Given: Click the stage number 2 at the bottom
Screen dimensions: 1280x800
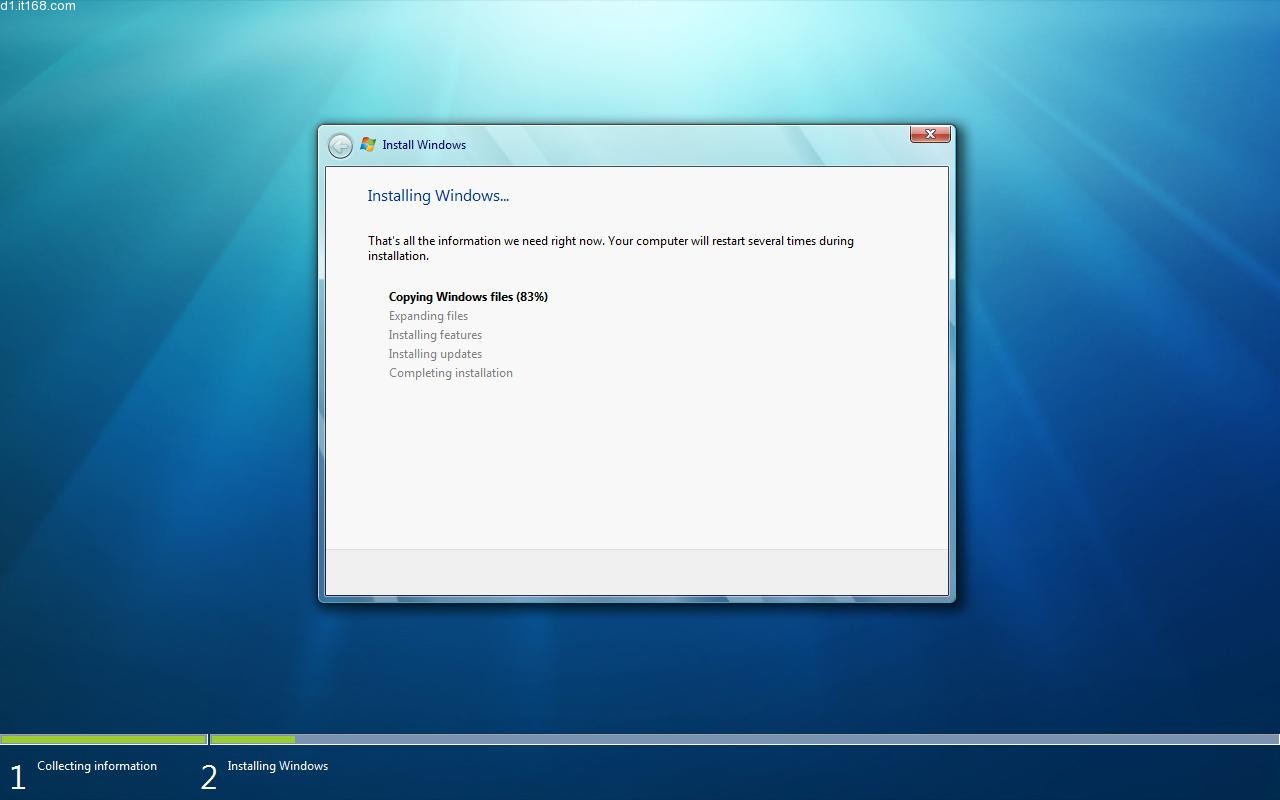Looking at the screenshot, I should 209,777.
